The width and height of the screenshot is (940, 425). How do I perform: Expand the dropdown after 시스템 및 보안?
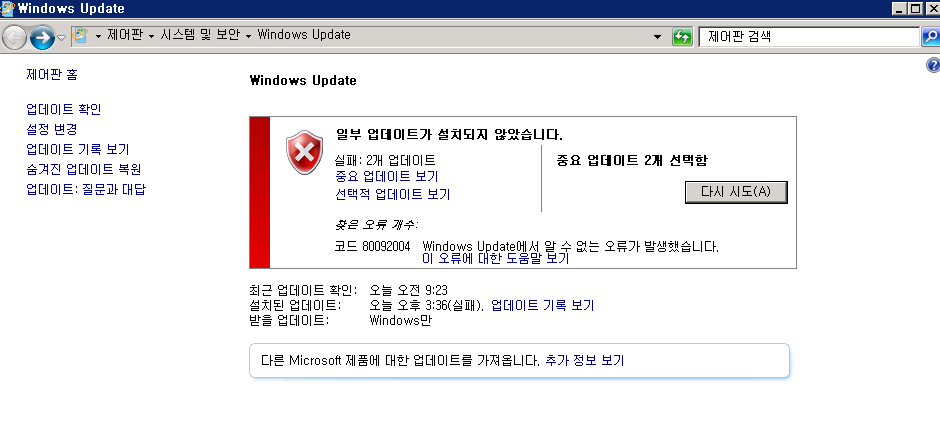(x=248, y=37)
